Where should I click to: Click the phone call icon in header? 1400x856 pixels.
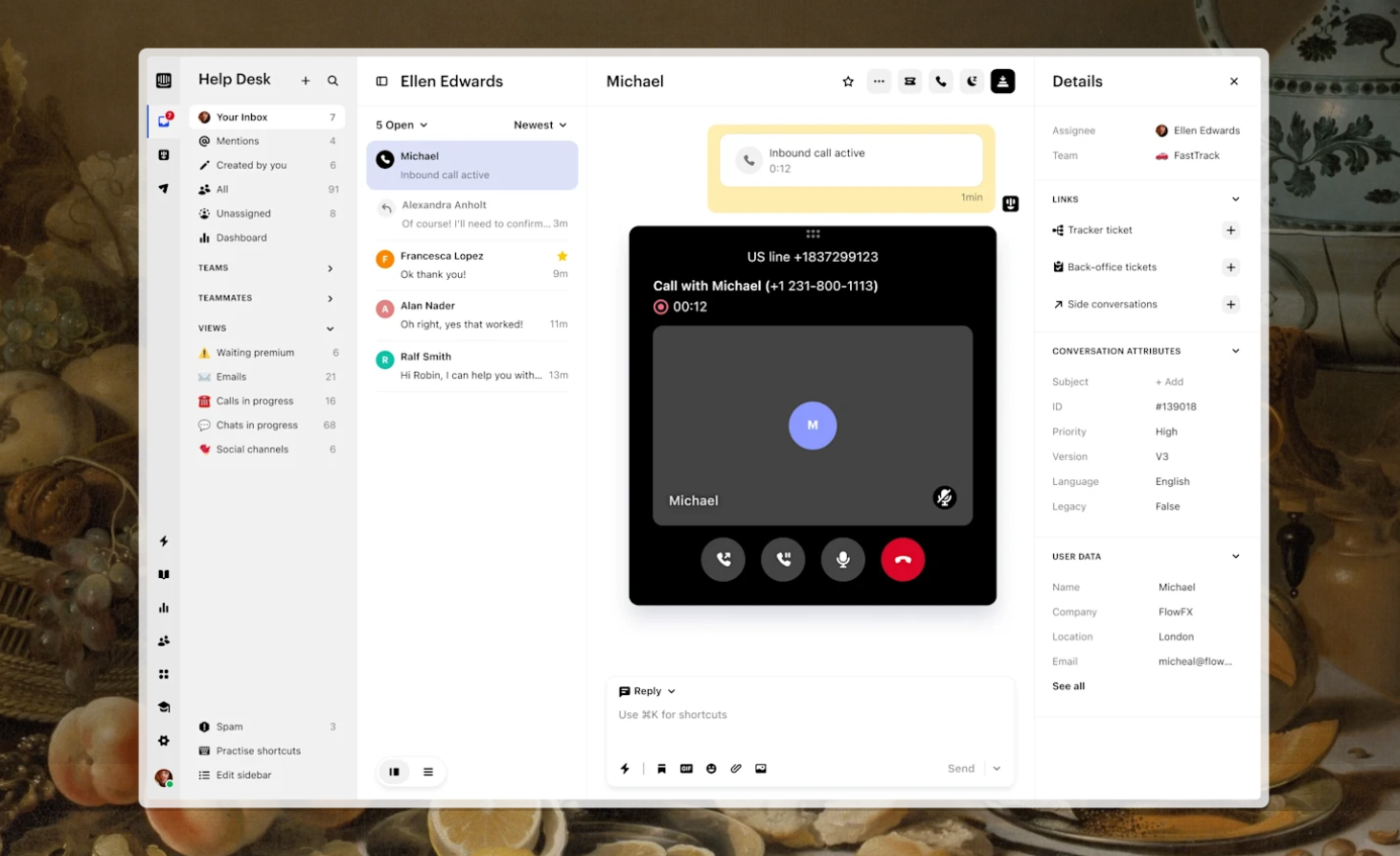941,81
